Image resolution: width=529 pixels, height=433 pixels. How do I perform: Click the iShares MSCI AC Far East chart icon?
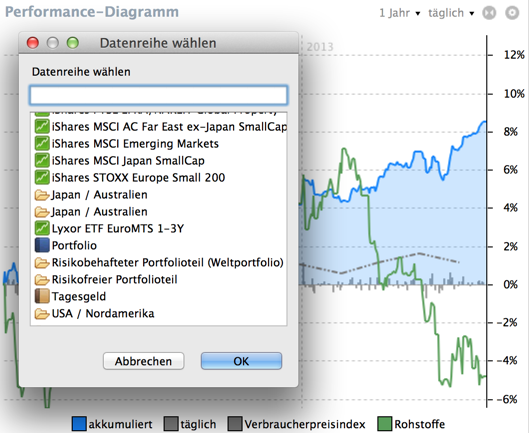coord(42,127)
